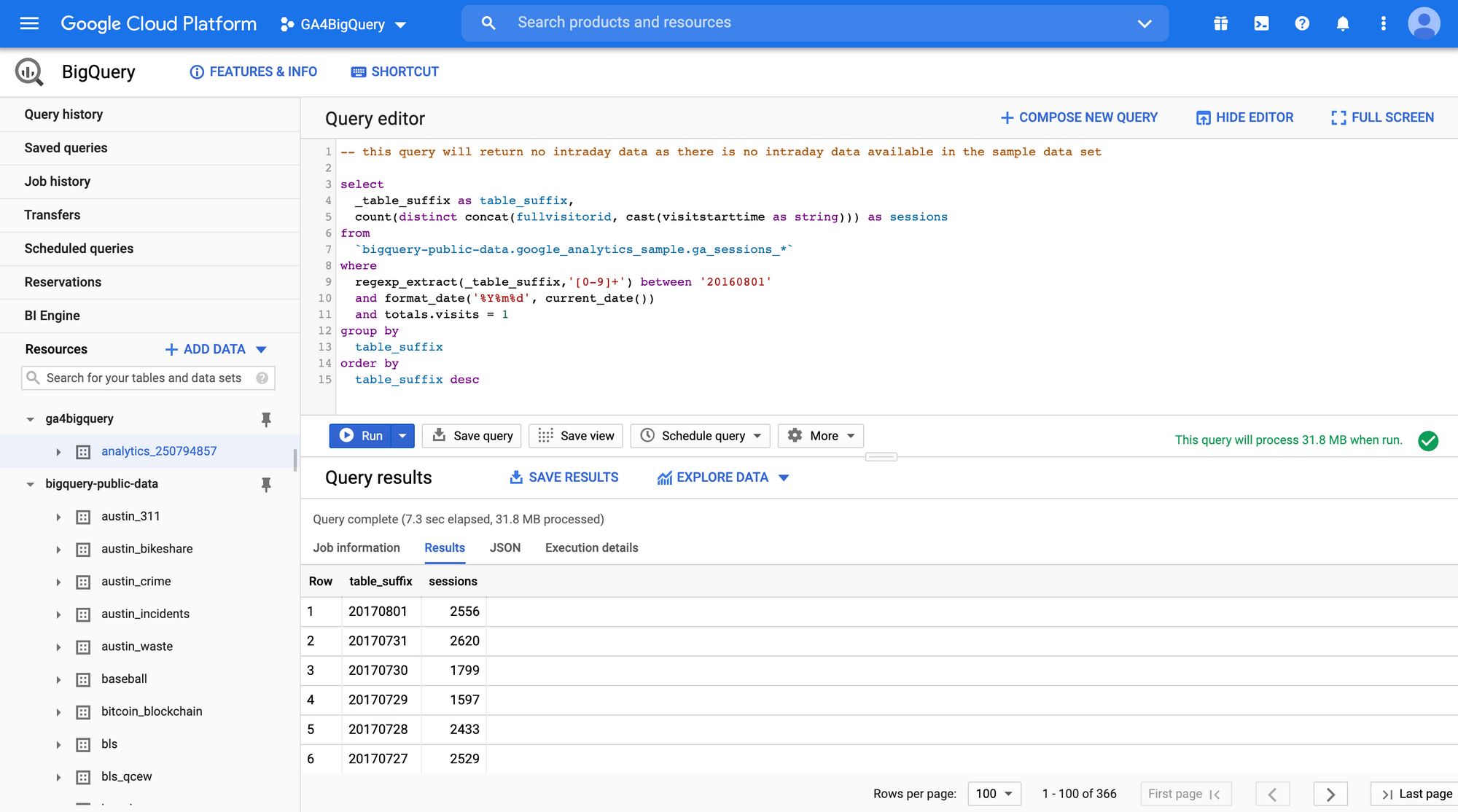Click Hide Editor button
The height and width of the screenshot is (812, 1458).
point(1245,117)
